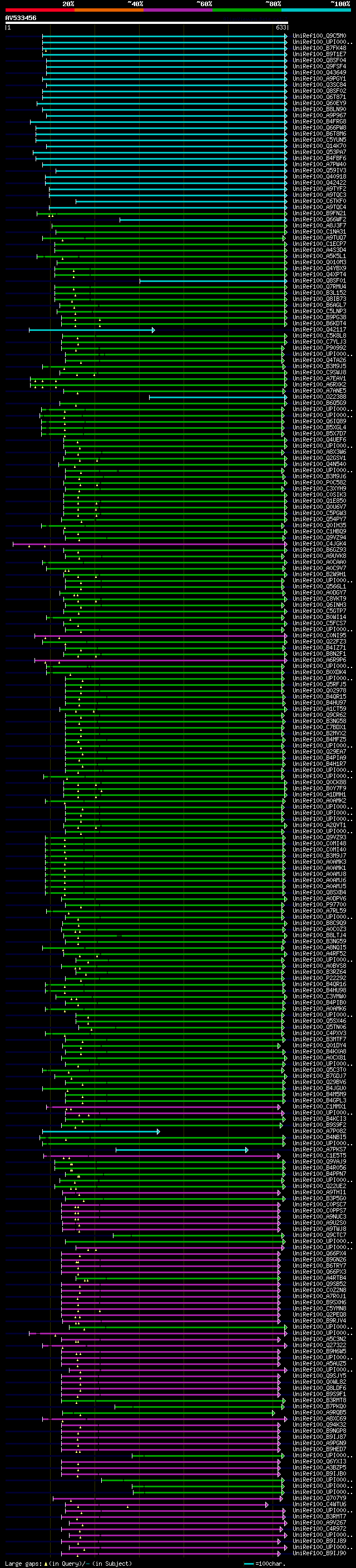Click the label UniRef100_B7PKQ0
356x1568 pixels.
(x=319, y=1407)
